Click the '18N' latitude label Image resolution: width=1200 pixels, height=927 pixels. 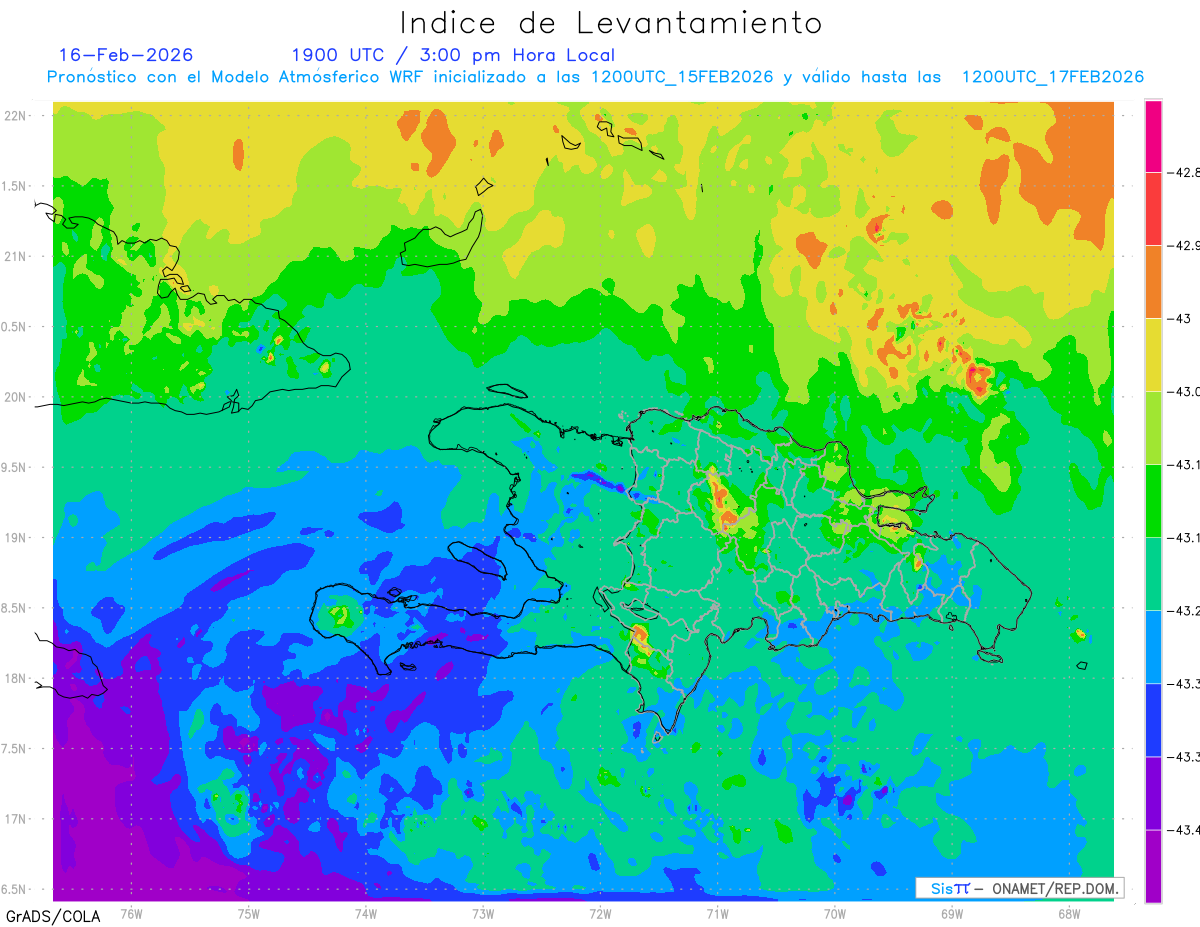tap(16, 679)
